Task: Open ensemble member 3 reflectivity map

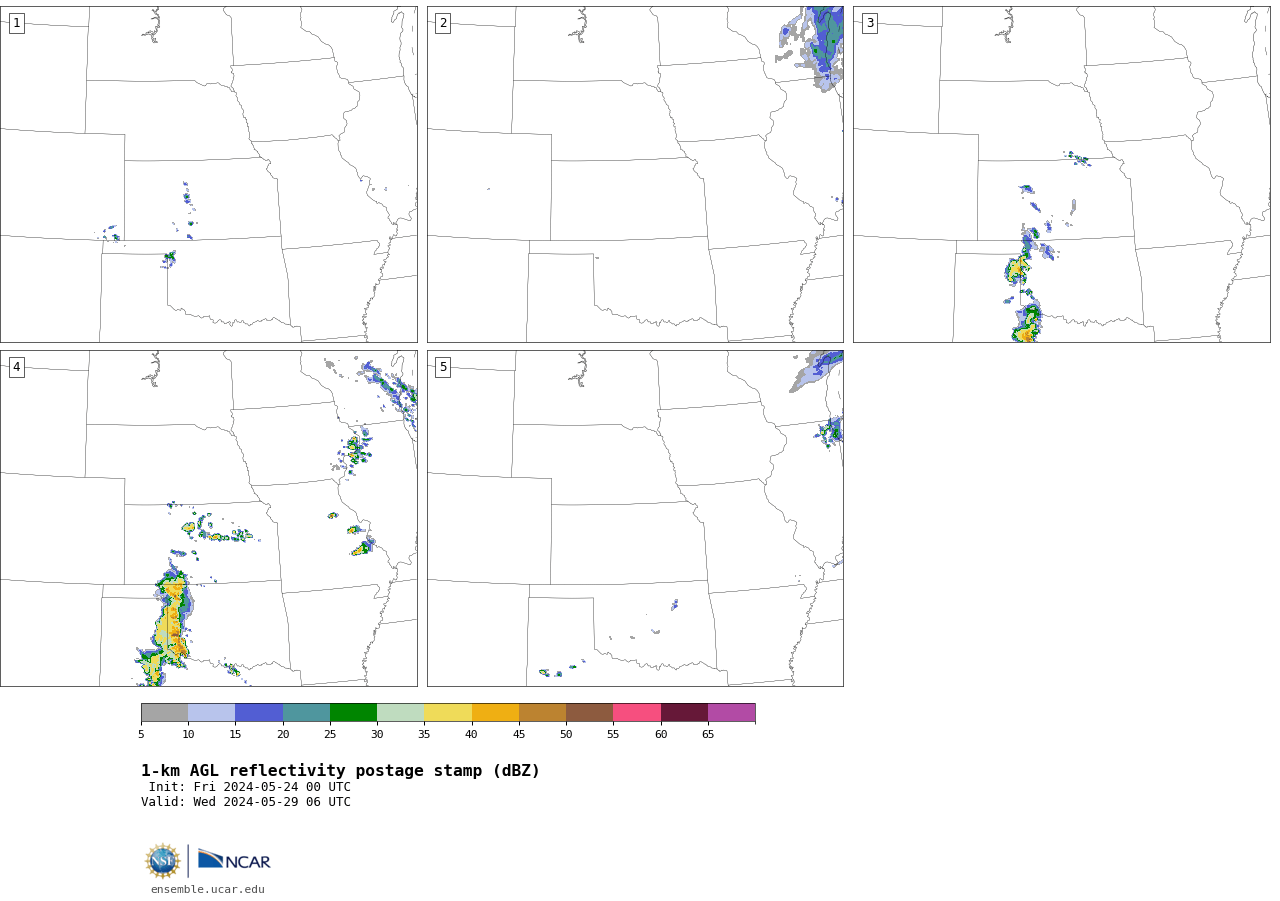Action: [1062, 174]
